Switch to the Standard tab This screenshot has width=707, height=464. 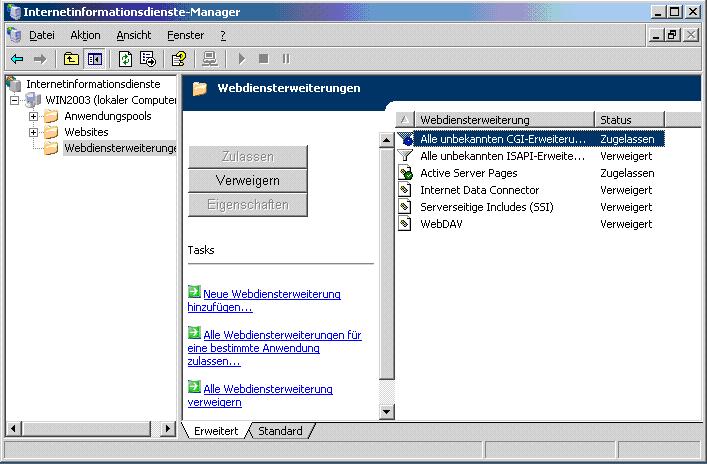click(x=280, y=431)
